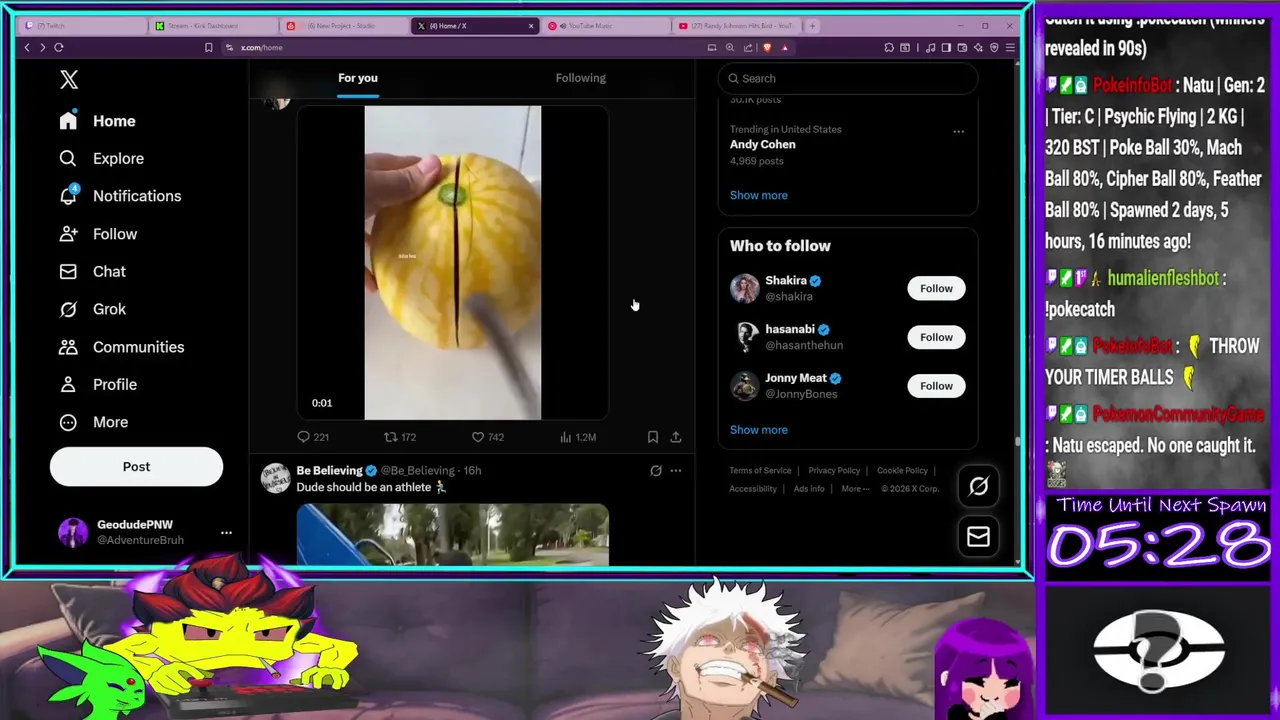Viewport: 1280px width, 720px height.
Task: Open hasanabi's profile name
Action: 790,329
